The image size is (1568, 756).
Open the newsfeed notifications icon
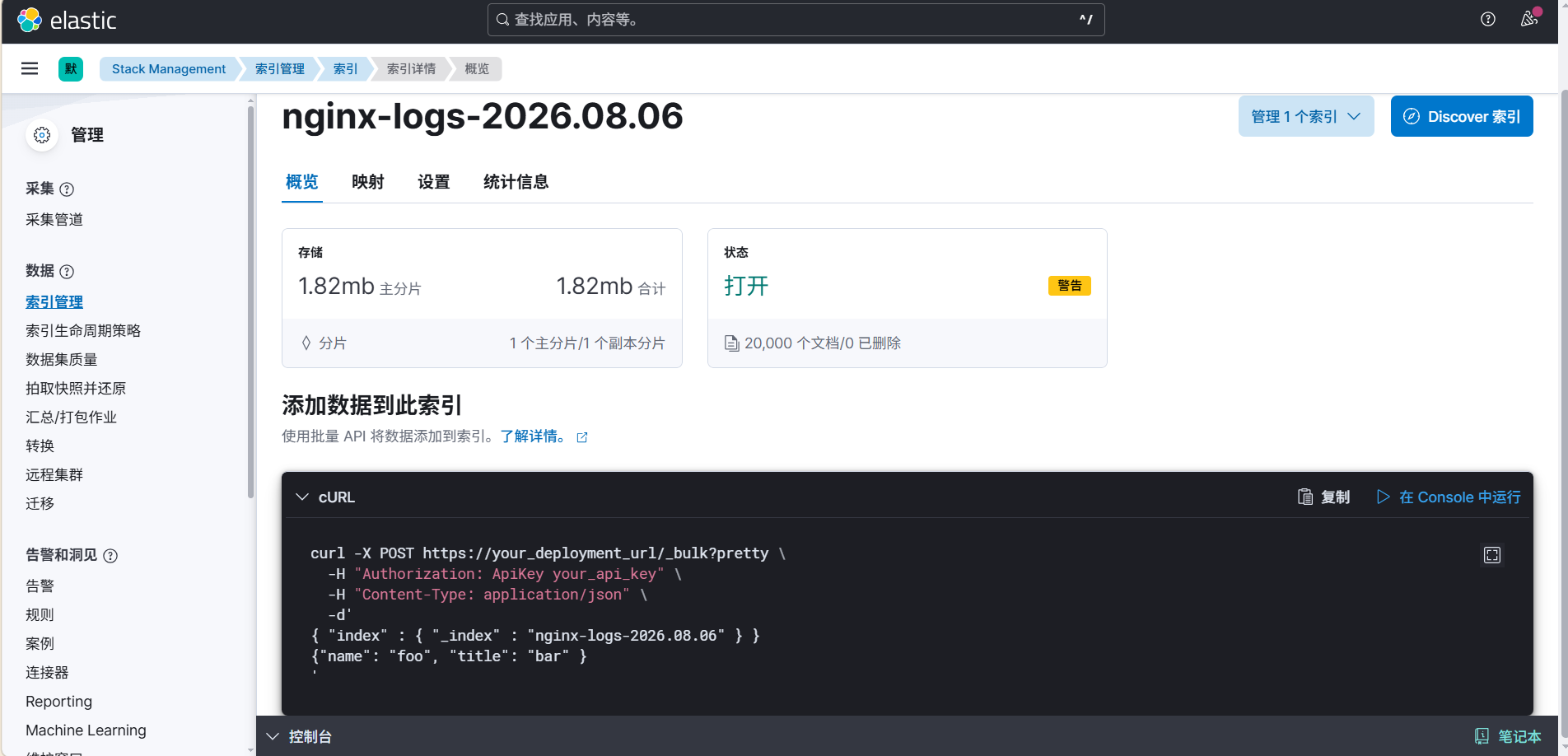(x=1529, y=19)
